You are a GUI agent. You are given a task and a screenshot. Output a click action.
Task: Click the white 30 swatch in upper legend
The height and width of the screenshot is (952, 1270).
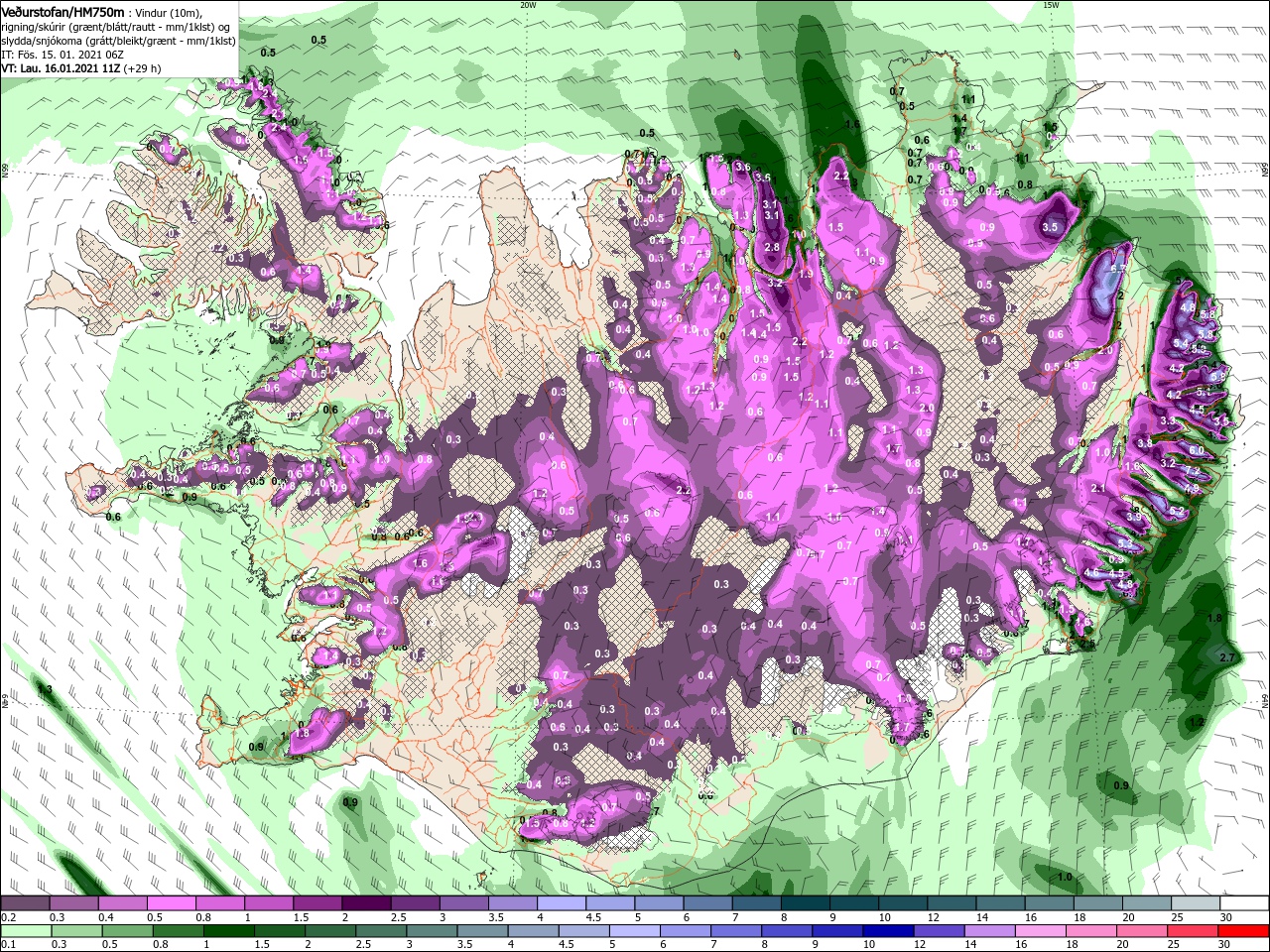1242,903
